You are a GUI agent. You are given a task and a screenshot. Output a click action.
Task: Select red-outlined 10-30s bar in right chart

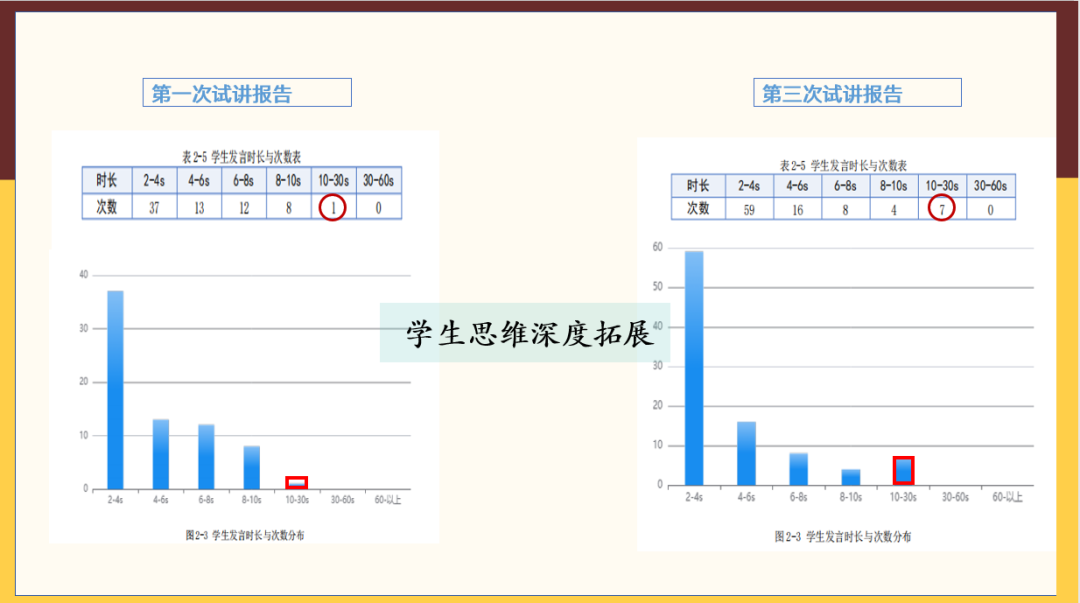coord(903,470)
